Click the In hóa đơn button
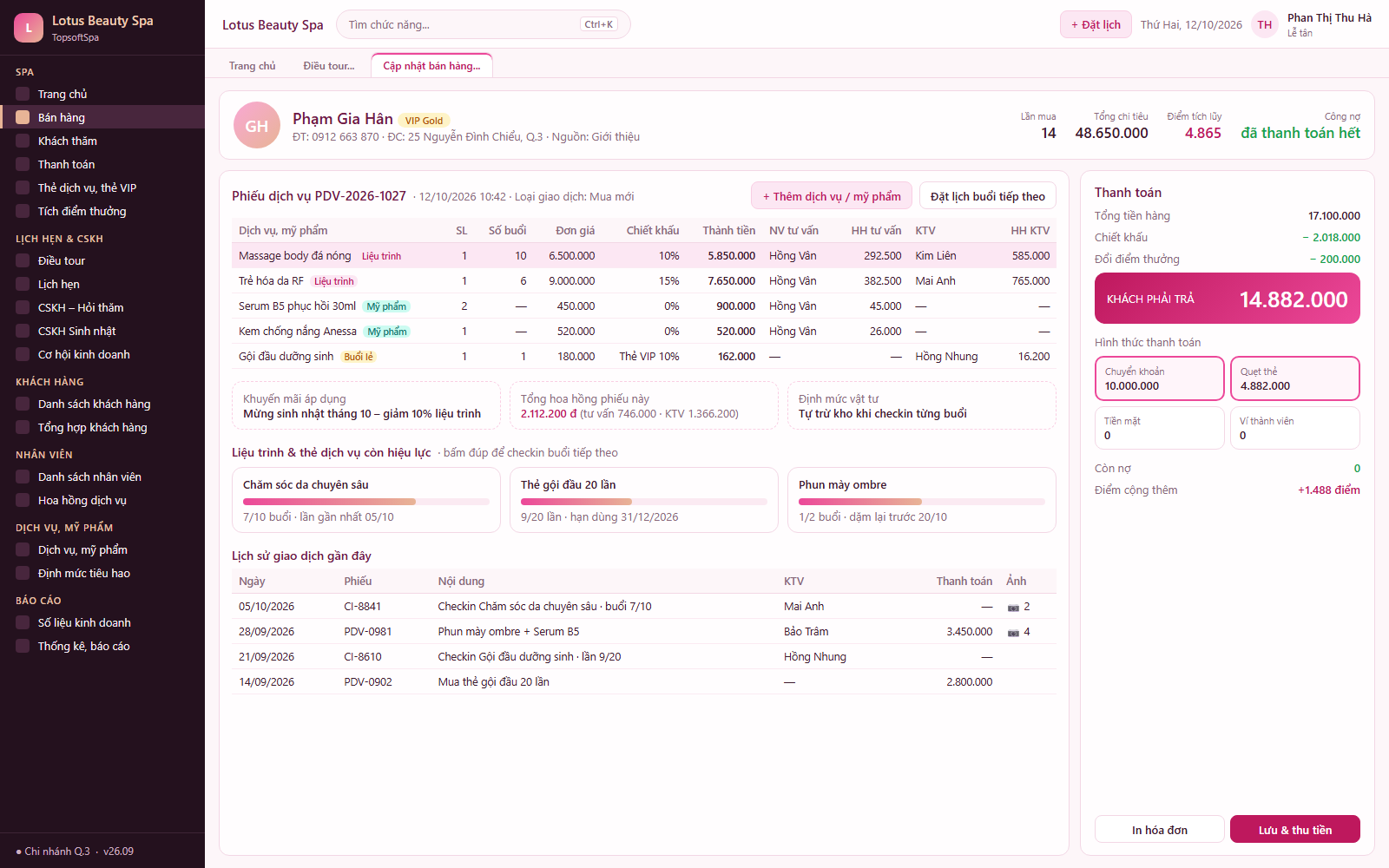Viewport: 1389px width, 868px height. point(1160,830)
